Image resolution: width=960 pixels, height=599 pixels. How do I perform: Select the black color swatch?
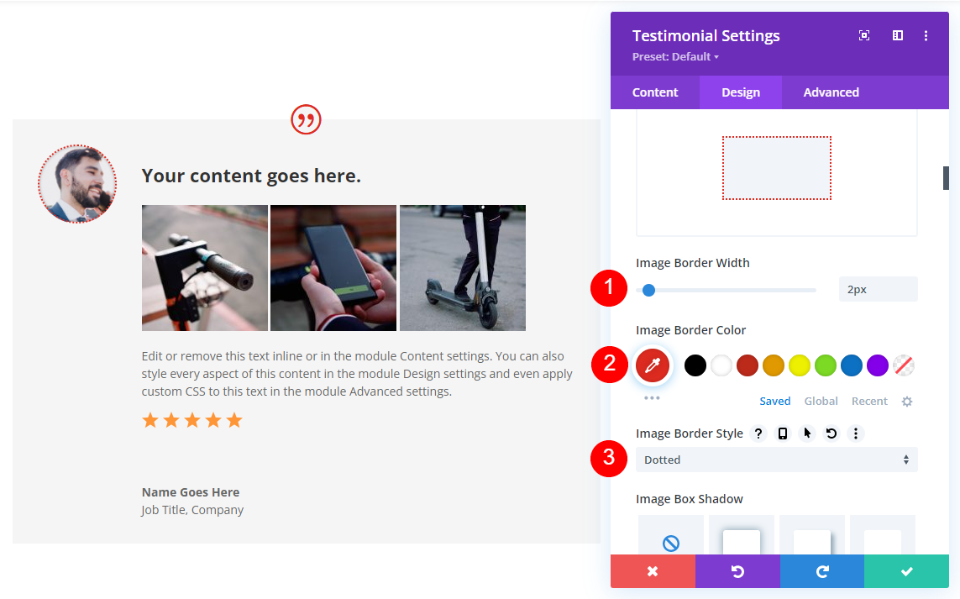[695, 366]
